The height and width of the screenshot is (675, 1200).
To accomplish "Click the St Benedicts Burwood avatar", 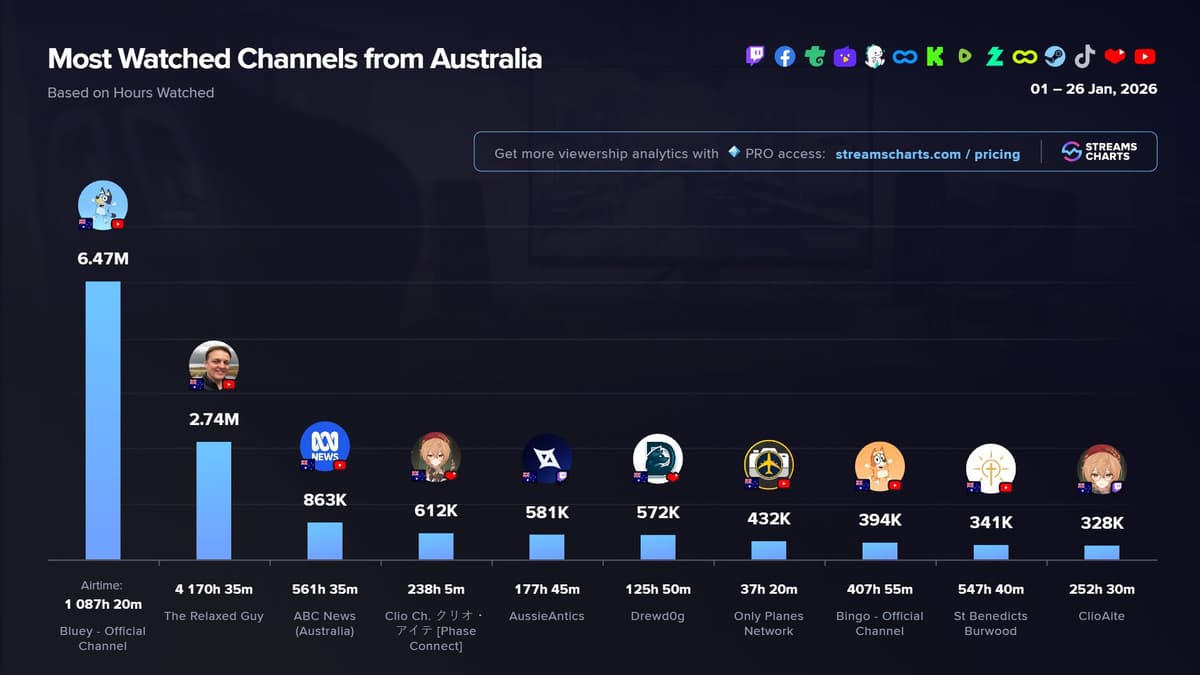I will [x=991, y=468].
